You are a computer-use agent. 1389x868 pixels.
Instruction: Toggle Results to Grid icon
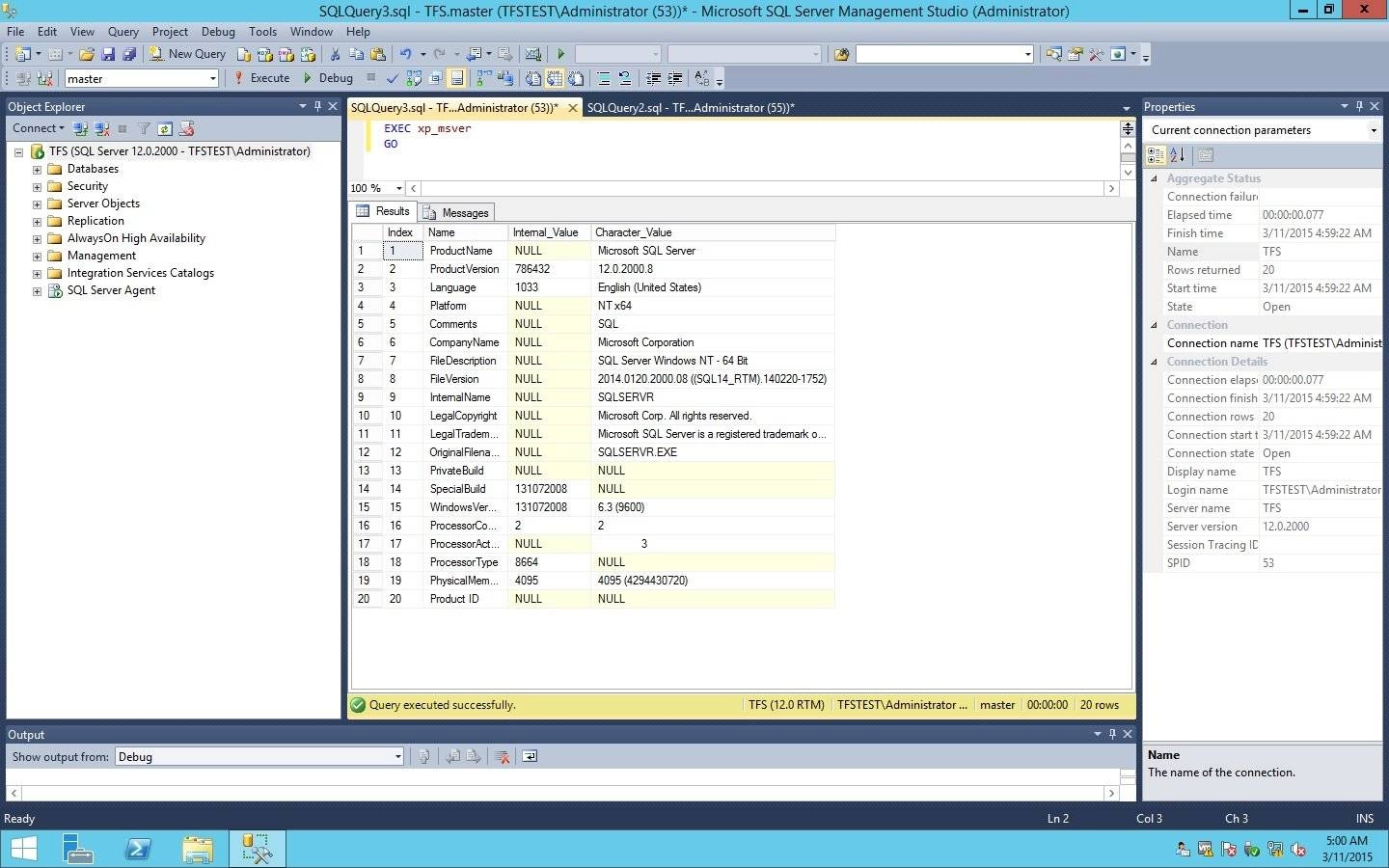coord(555,78)
